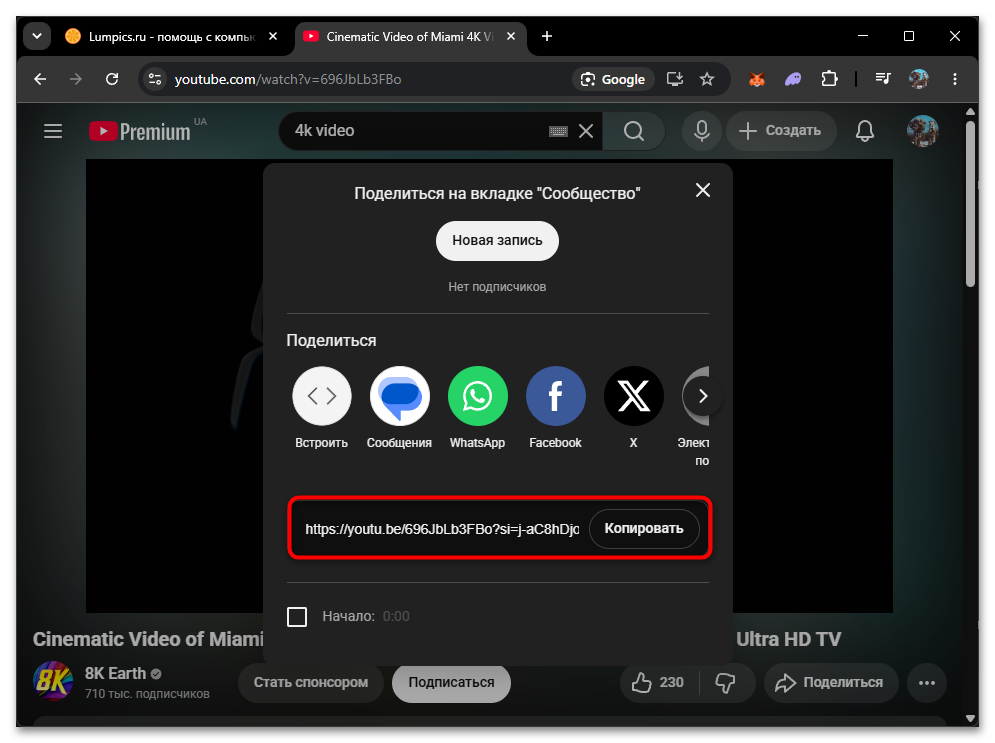Open YouTube notifications bell

pyautogui.click(x=865, y=131)
